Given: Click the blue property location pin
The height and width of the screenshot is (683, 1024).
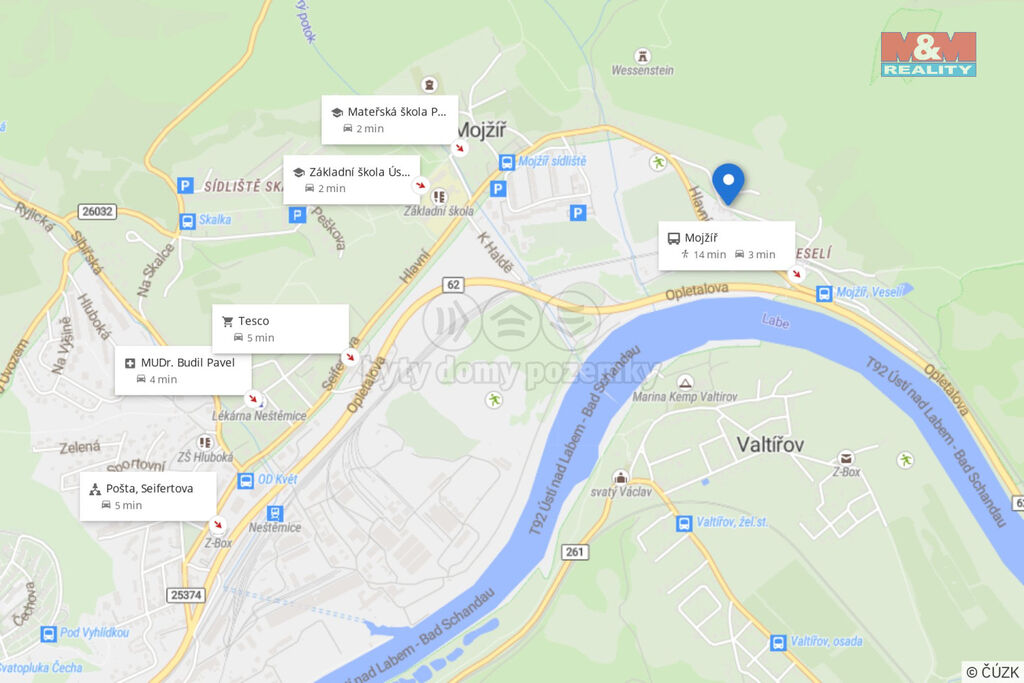Looking at the screenshot, I should pyautogui.click(x=728, y=183).
